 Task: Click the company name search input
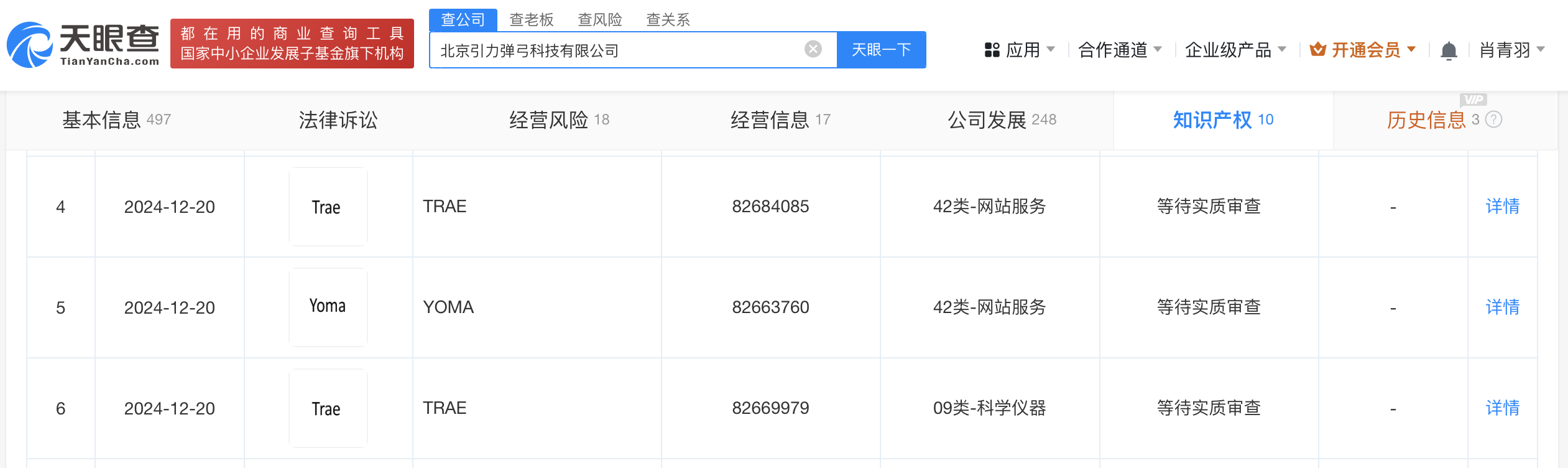click(x=616, y=50)
